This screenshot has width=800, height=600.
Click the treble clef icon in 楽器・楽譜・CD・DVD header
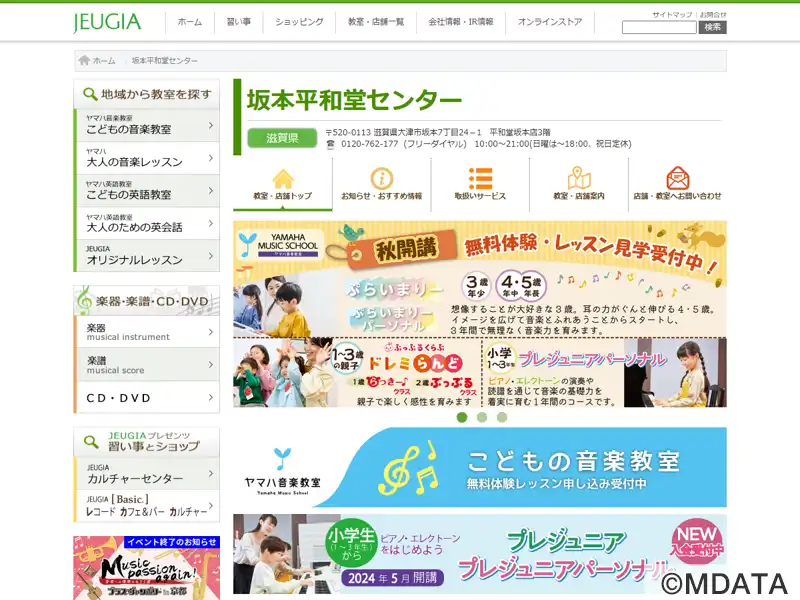tap(84, 300)
